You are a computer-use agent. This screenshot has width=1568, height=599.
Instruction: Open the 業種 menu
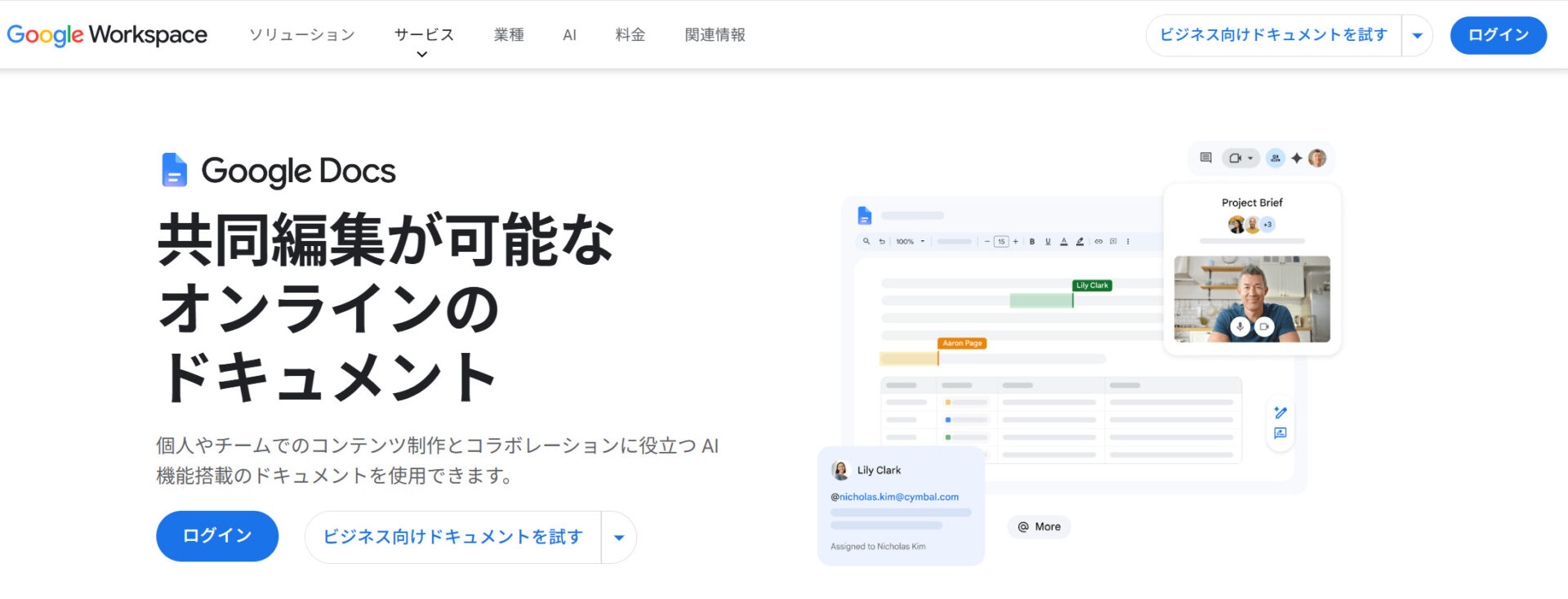[509, 34]
